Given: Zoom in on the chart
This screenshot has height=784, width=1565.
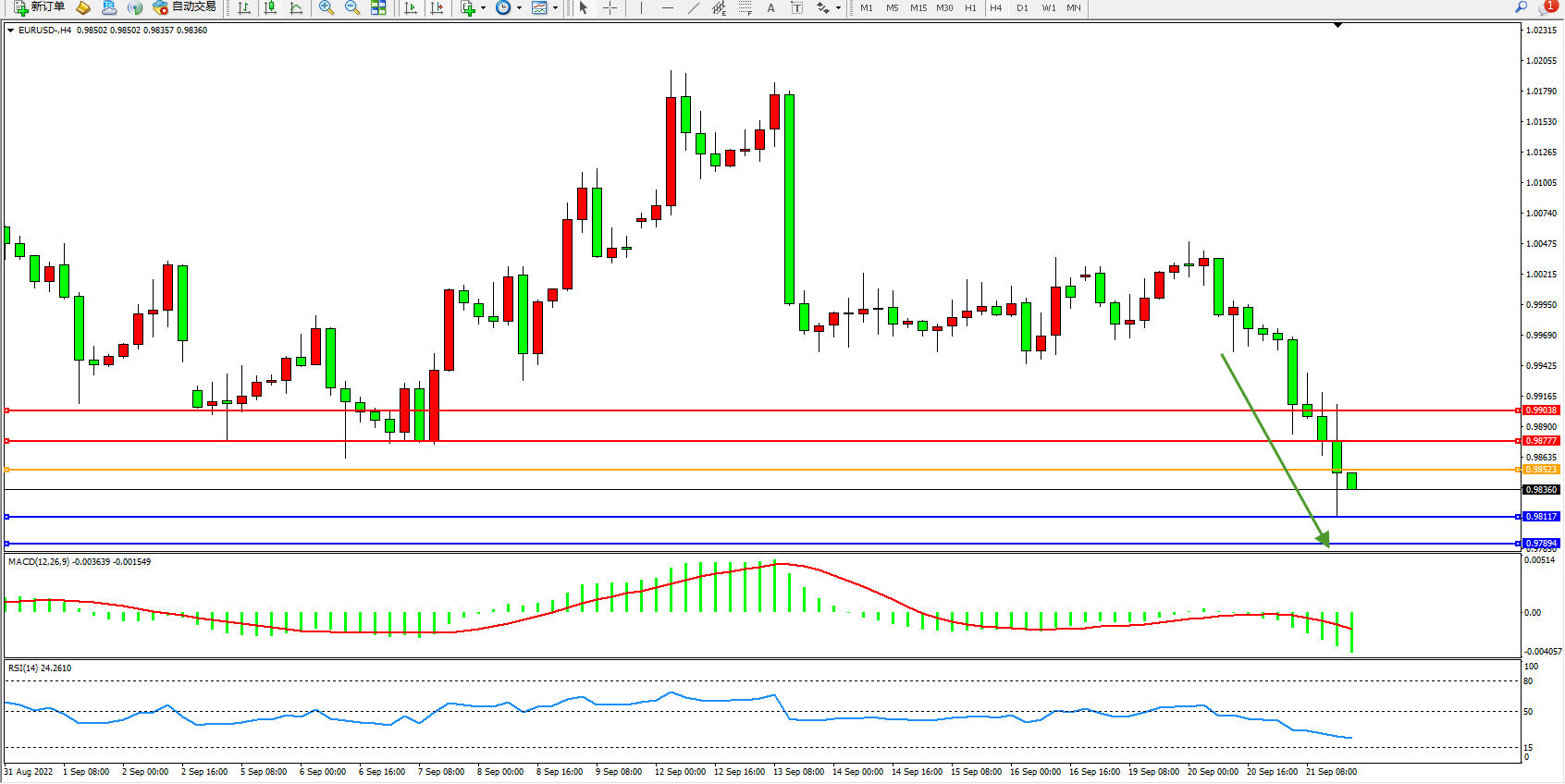Looking at the screenshot, I should coord(326,7).
